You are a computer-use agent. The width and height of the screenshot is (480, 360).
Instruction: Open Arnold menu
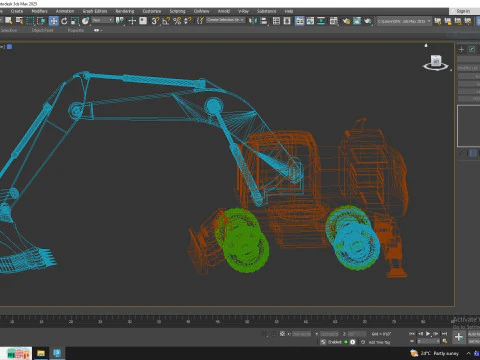(224, 11)
